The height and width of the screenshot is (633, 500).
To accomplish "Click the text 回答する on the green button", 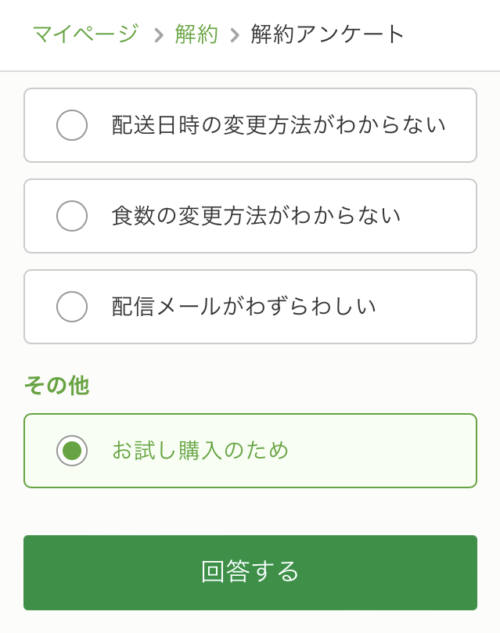I will pyautogui.click(x=250, y=572).
